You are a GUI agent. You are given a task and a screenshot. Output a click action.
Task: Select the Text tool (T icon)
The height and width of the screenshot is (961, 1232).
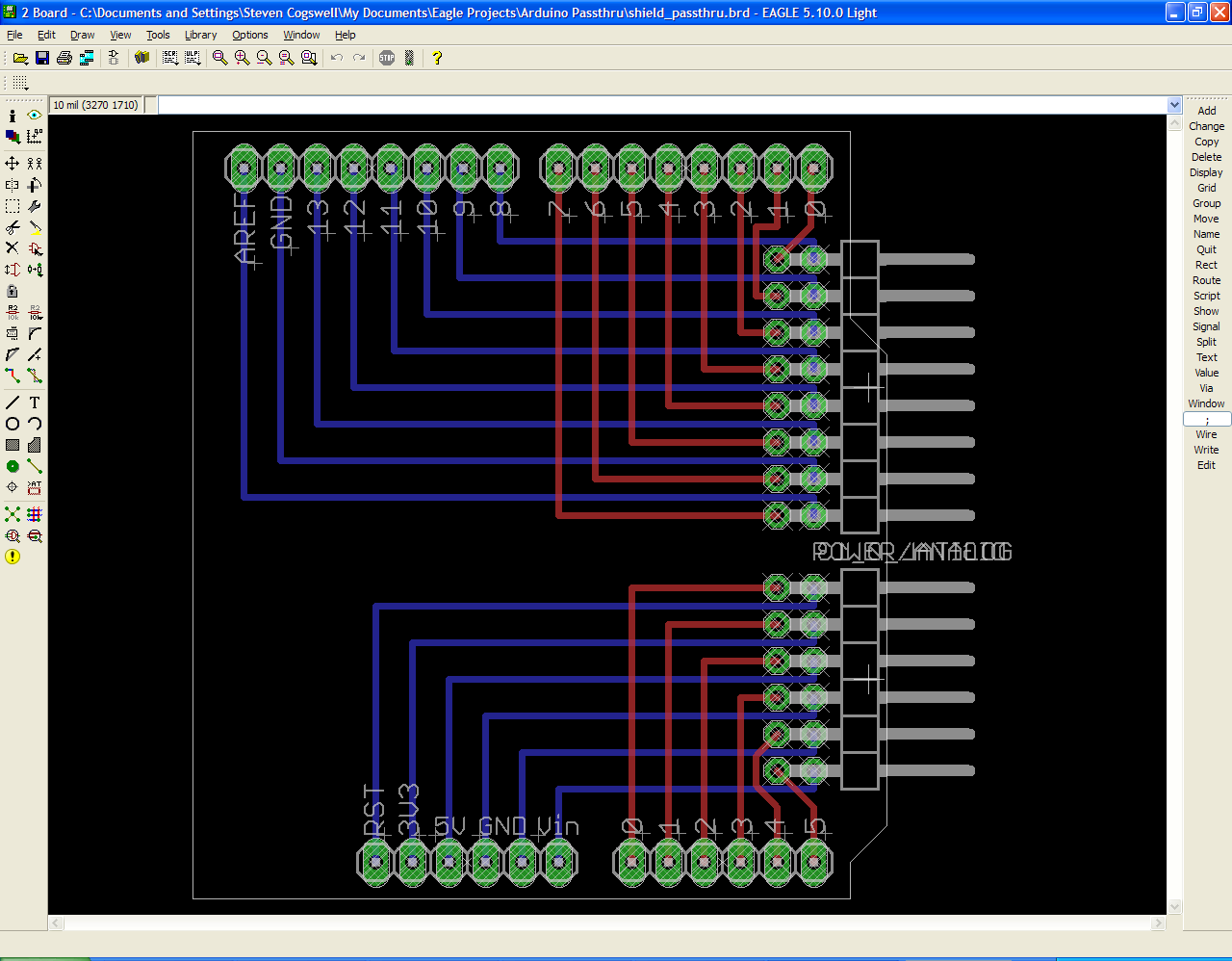(35, 403)
